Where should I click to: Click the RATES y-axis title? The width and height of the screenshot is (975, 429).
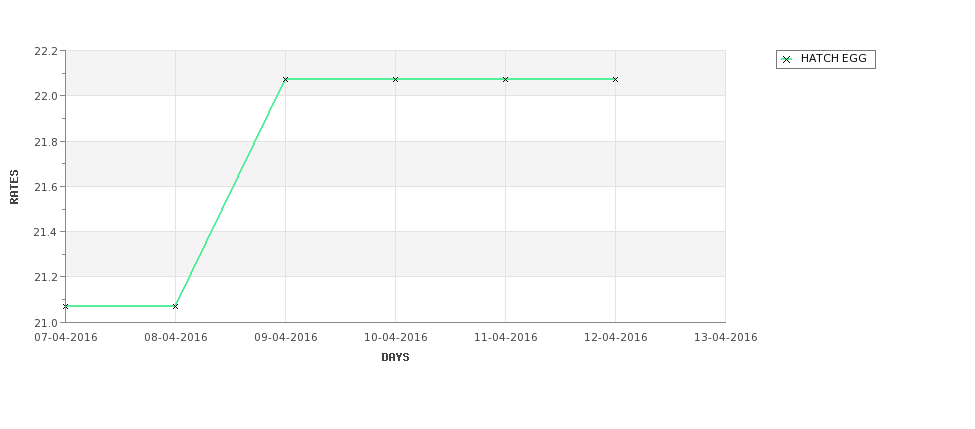point(15,187)
